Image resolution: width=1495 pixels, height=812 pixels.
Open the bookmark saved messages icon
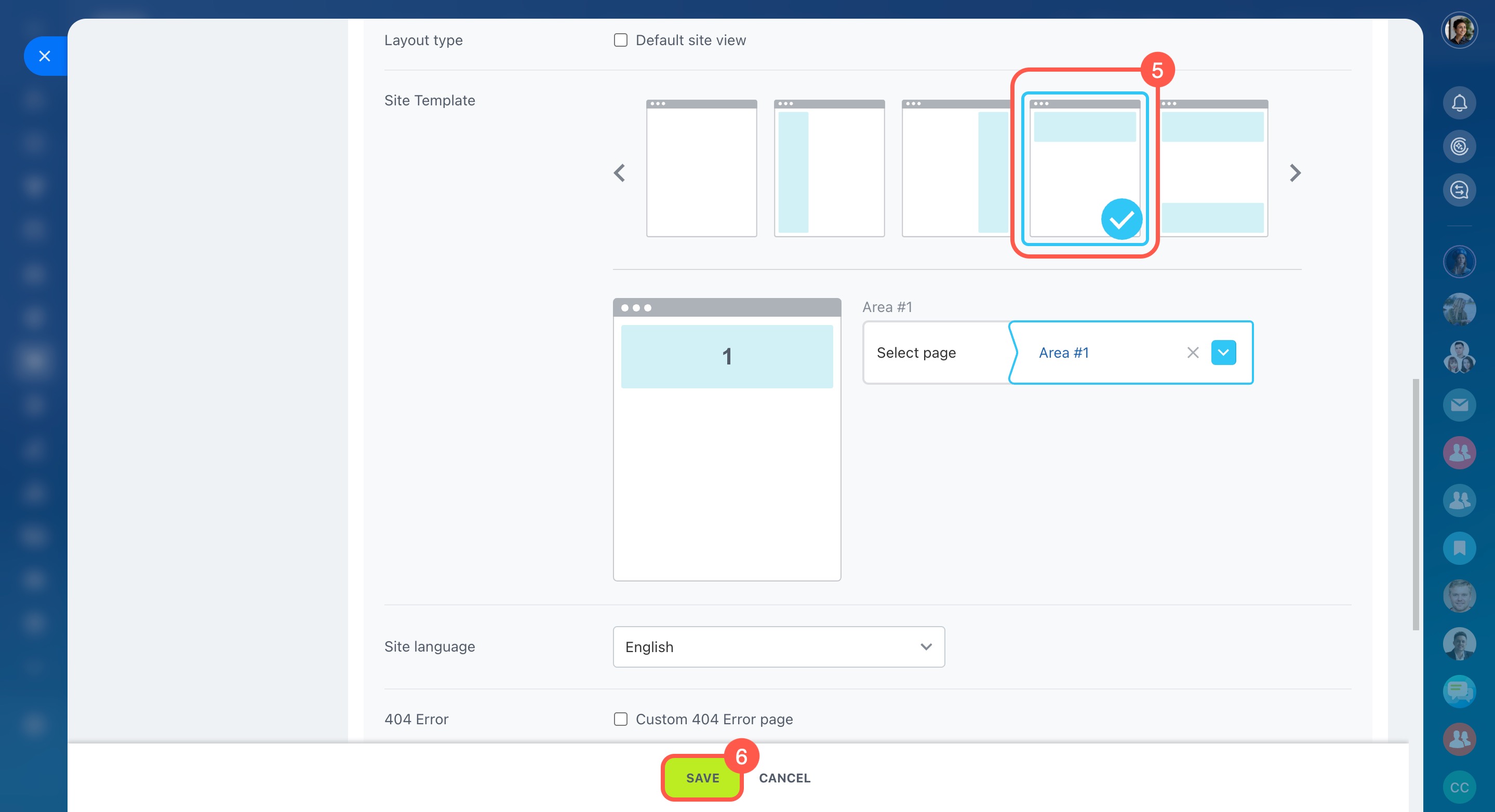[x=1459, y=548]
